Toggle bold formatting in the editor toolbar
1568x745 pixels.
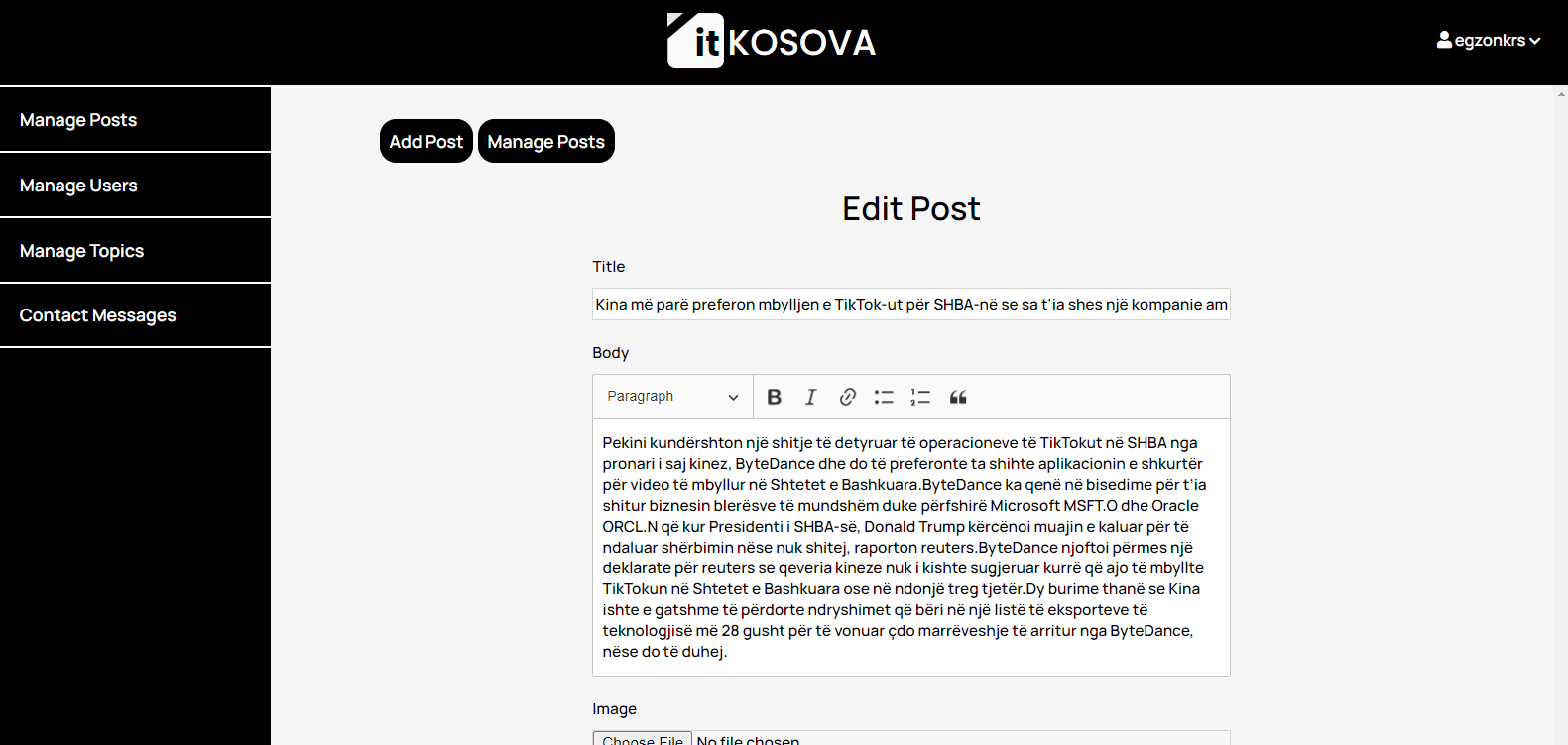pos(775,397)
